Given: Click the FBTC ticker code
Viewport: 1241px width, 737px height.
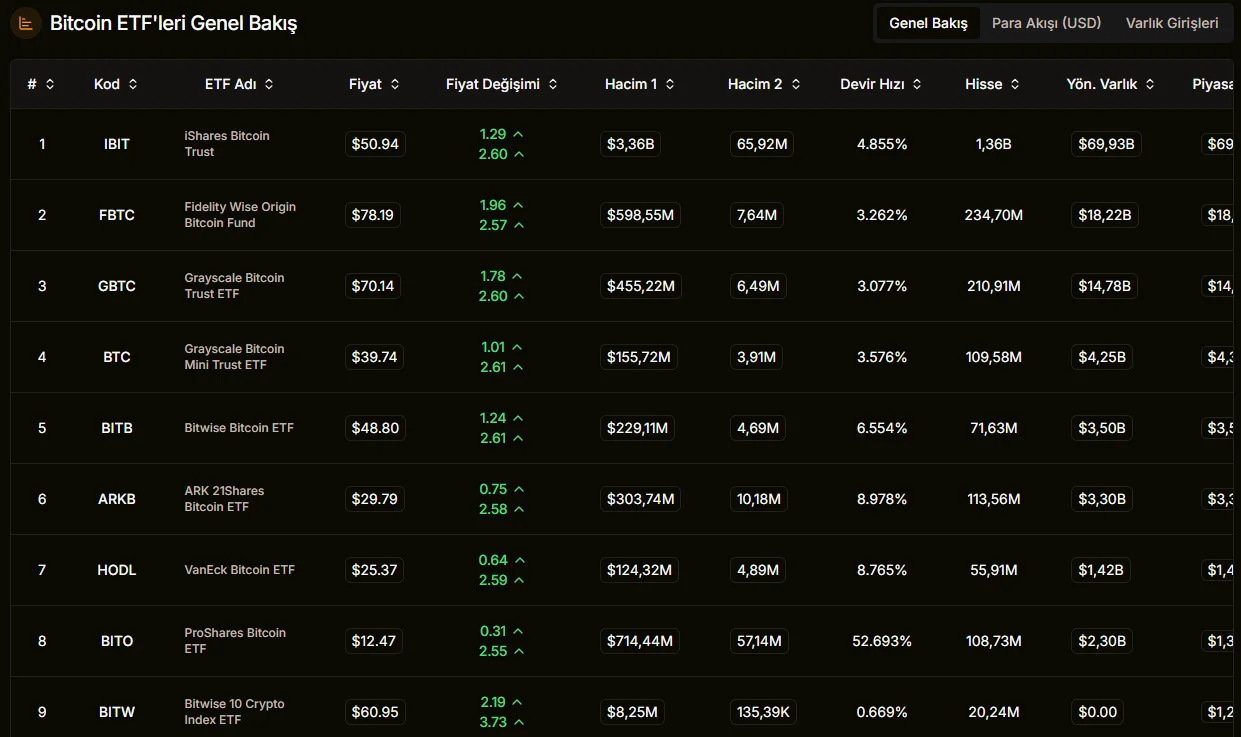Looking at the screenshot, I should point(117,215).
